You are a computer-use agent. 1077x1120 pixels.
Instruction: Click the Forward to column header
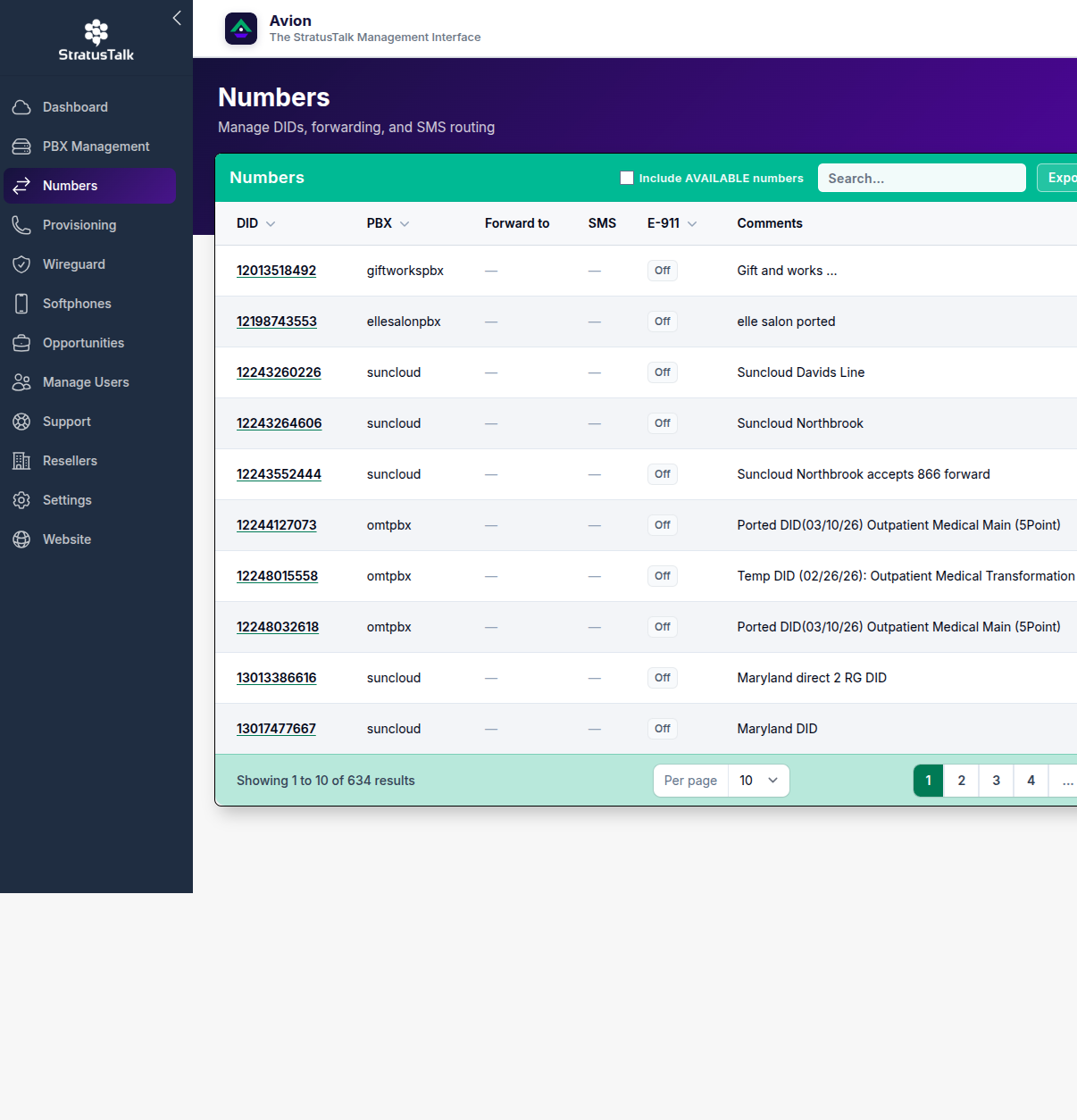(x=517, y=223)
